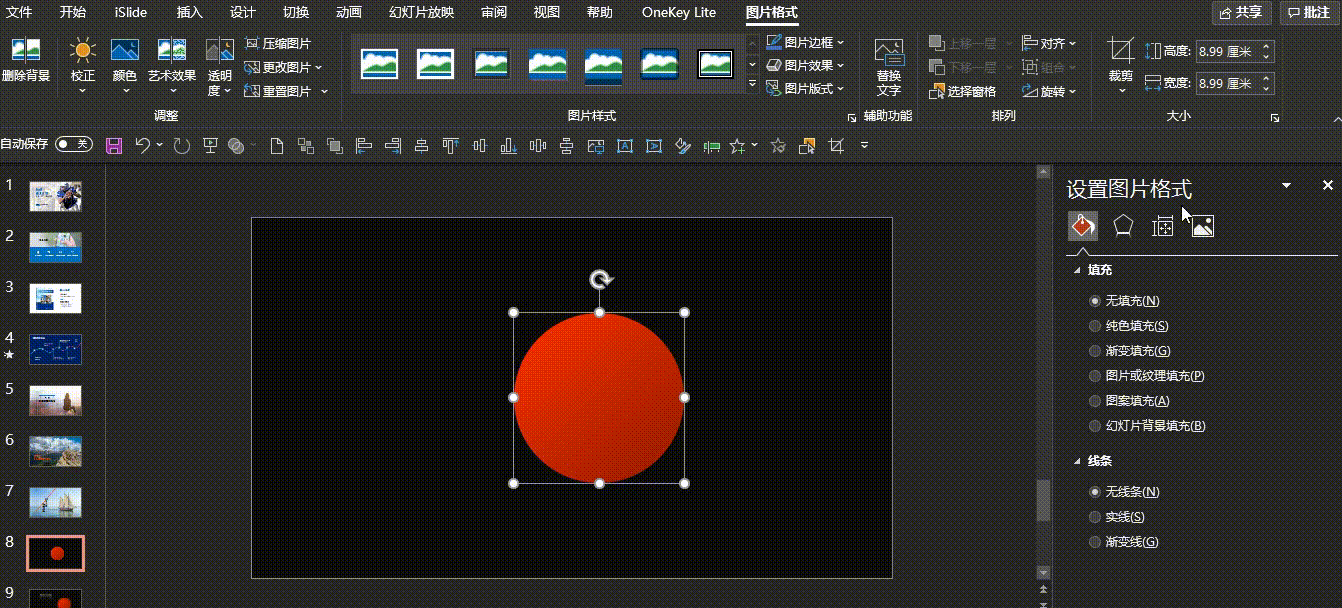The height and width of the screenshot is (608, 1342).
Task: Choose Gradient fill (渐变填充) option
Action: tap(1095, 351)
